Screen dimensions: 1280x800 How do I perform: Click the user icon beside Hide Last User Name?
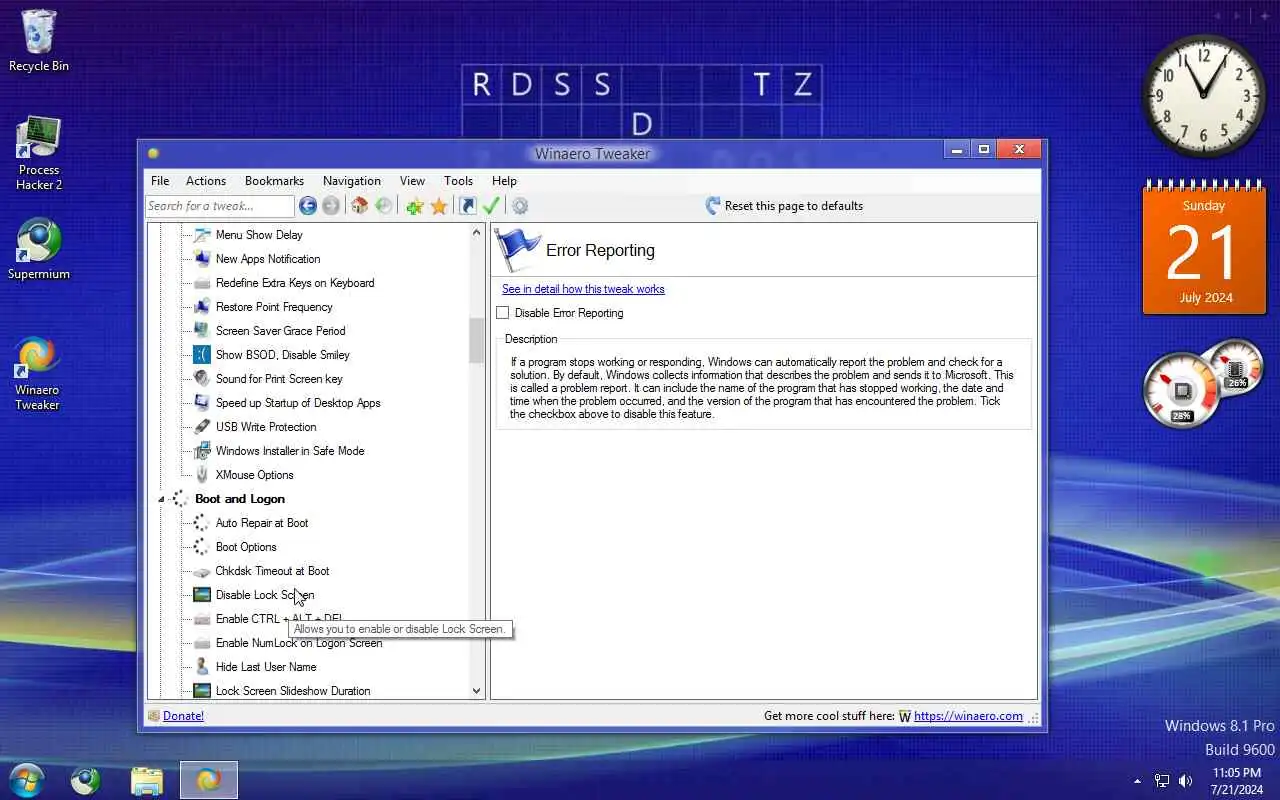click(202, 667)
